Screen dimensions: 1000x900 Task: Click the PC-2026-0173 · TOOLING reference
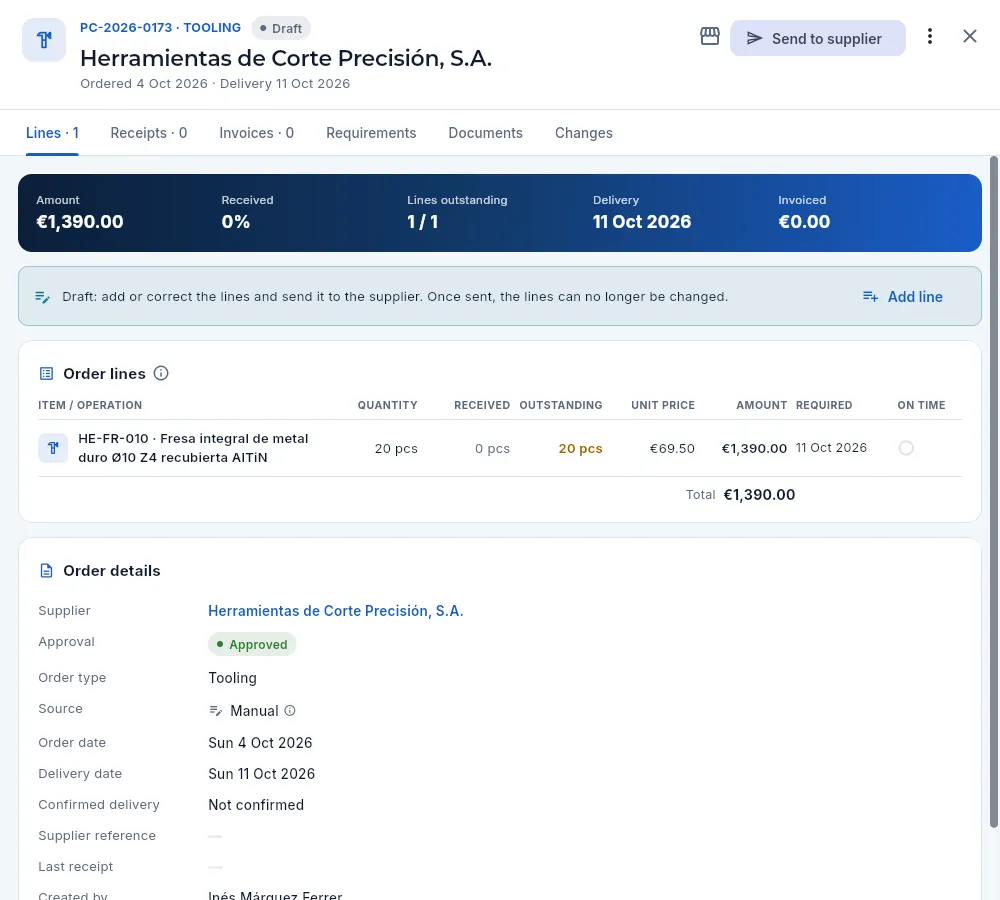click(160, 28)
